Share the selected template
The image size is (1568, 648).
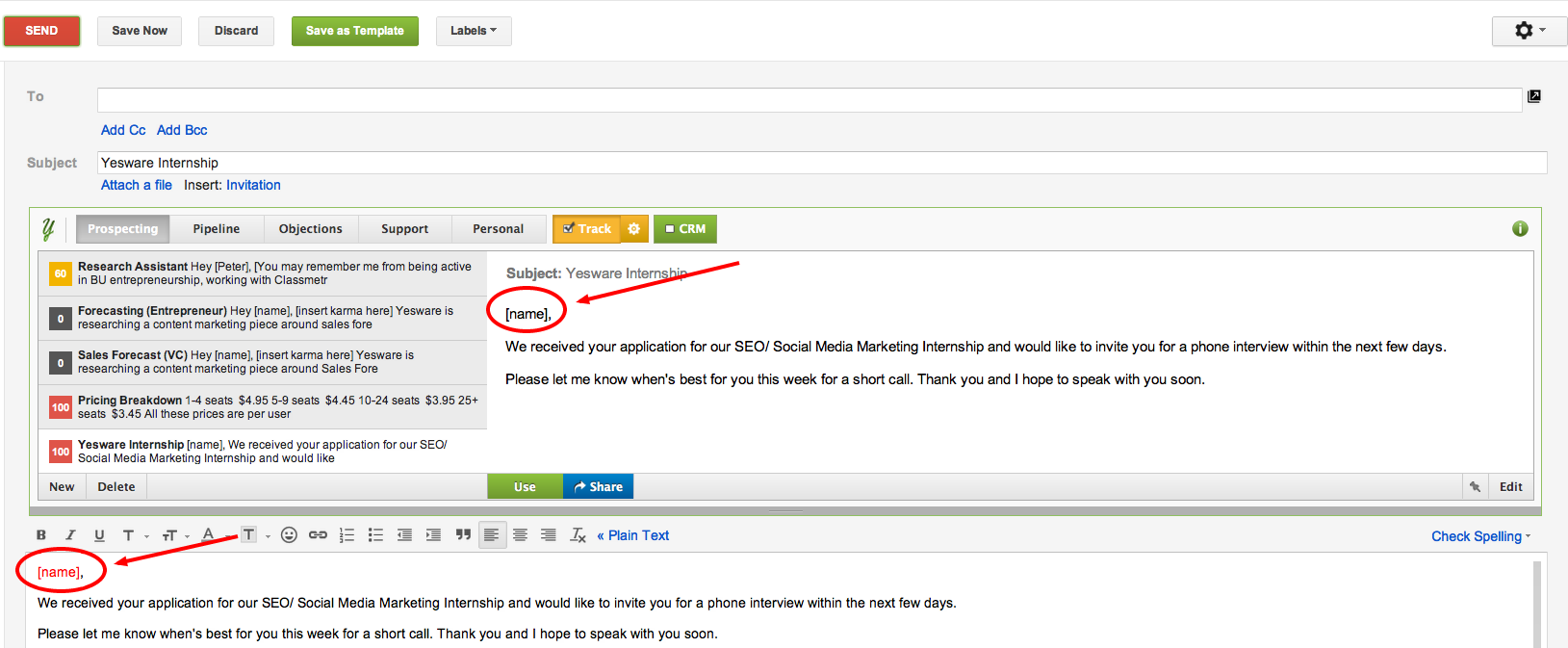pyautogui.click(x=599, y=487)
